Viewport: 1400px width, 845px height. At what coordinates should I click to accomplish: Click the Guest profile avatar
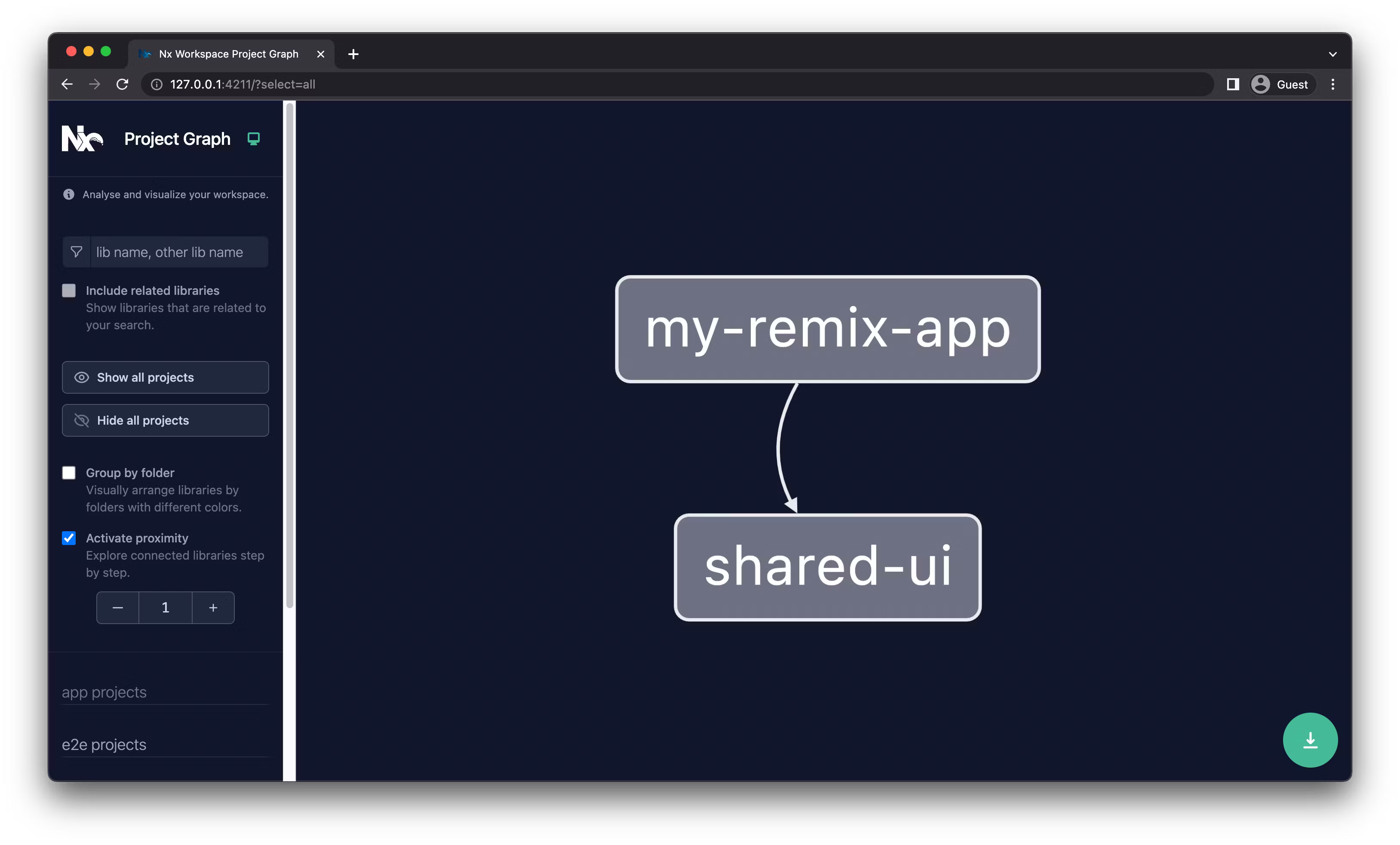click(x=1260, y=84)
